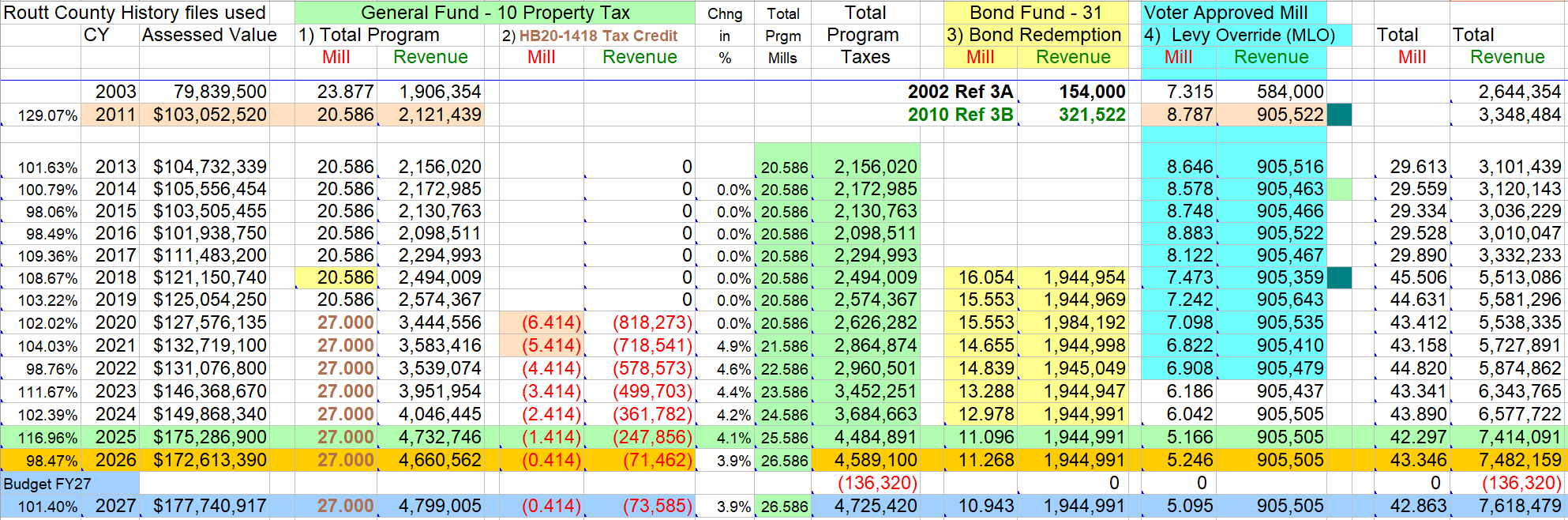Select the 'Routt County History files used' title cell

click(135, 13)
